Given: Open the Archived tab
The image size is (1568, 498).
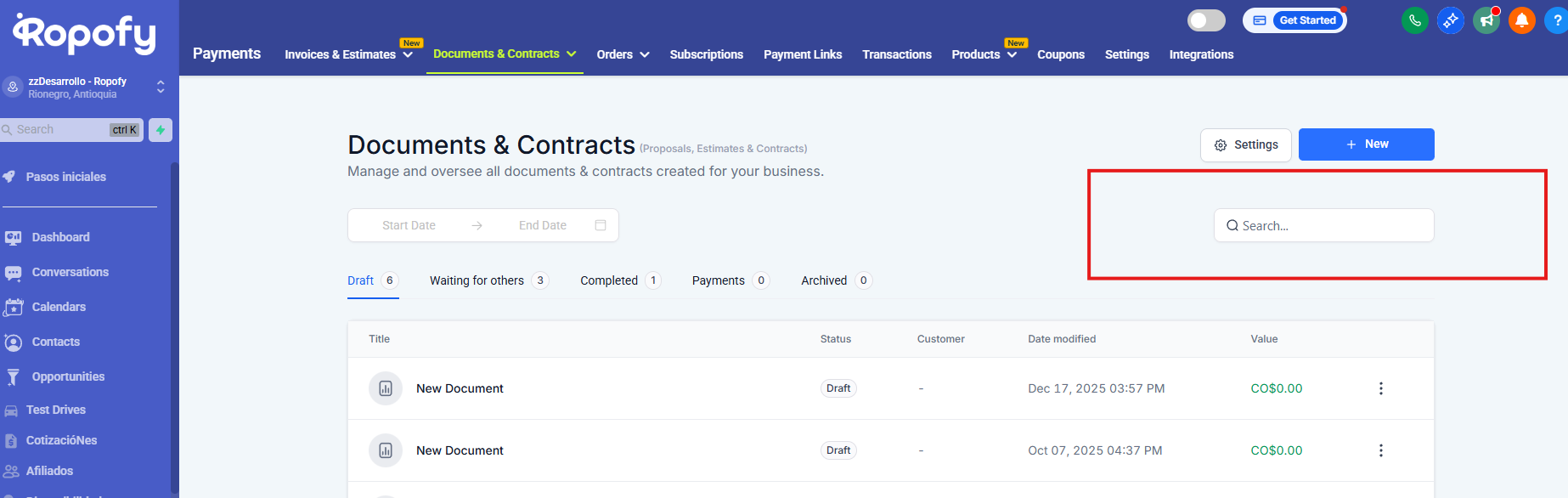Looking at the screenshot, I should coord(824,280).
